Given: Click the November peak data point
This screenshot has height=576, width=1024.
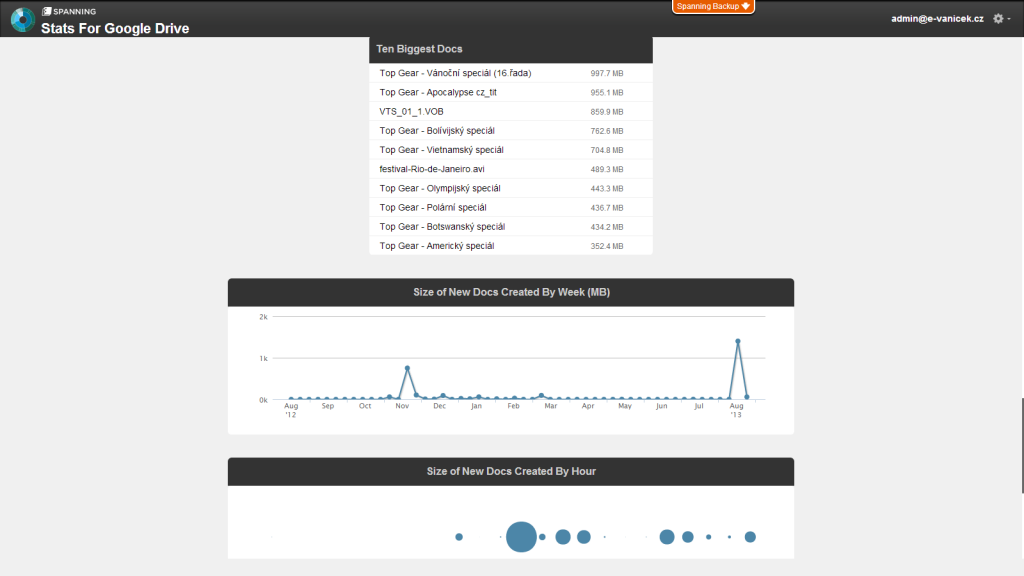Looking at the screenshot, I should tap(408, 368).
